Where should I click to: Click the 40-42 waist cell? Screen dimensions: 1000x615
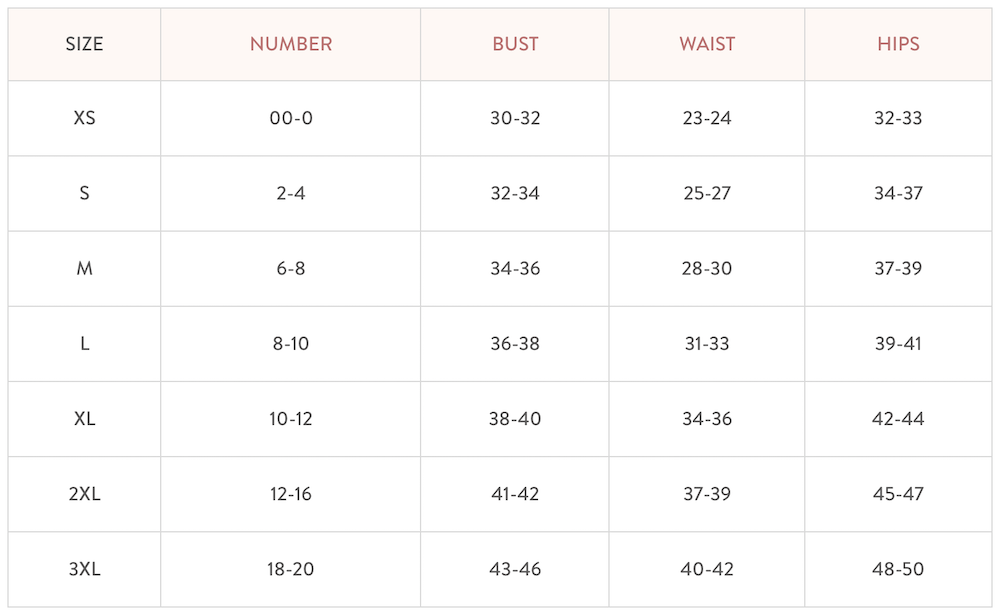[707, 569]
